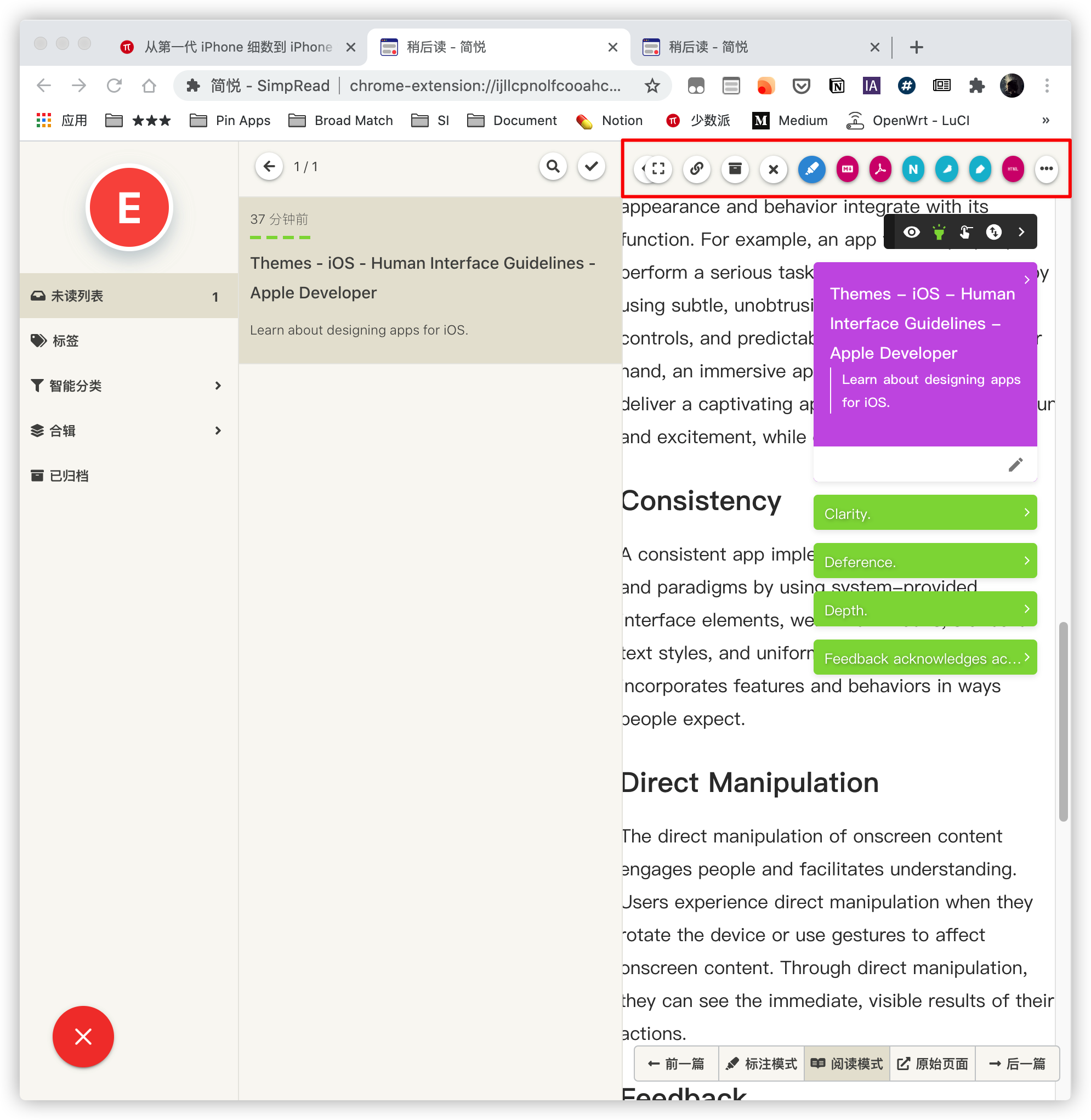Send to Notion with teal N icon
The image size is (1091, 1120).
pyautogui.click(x=914, y=169)
